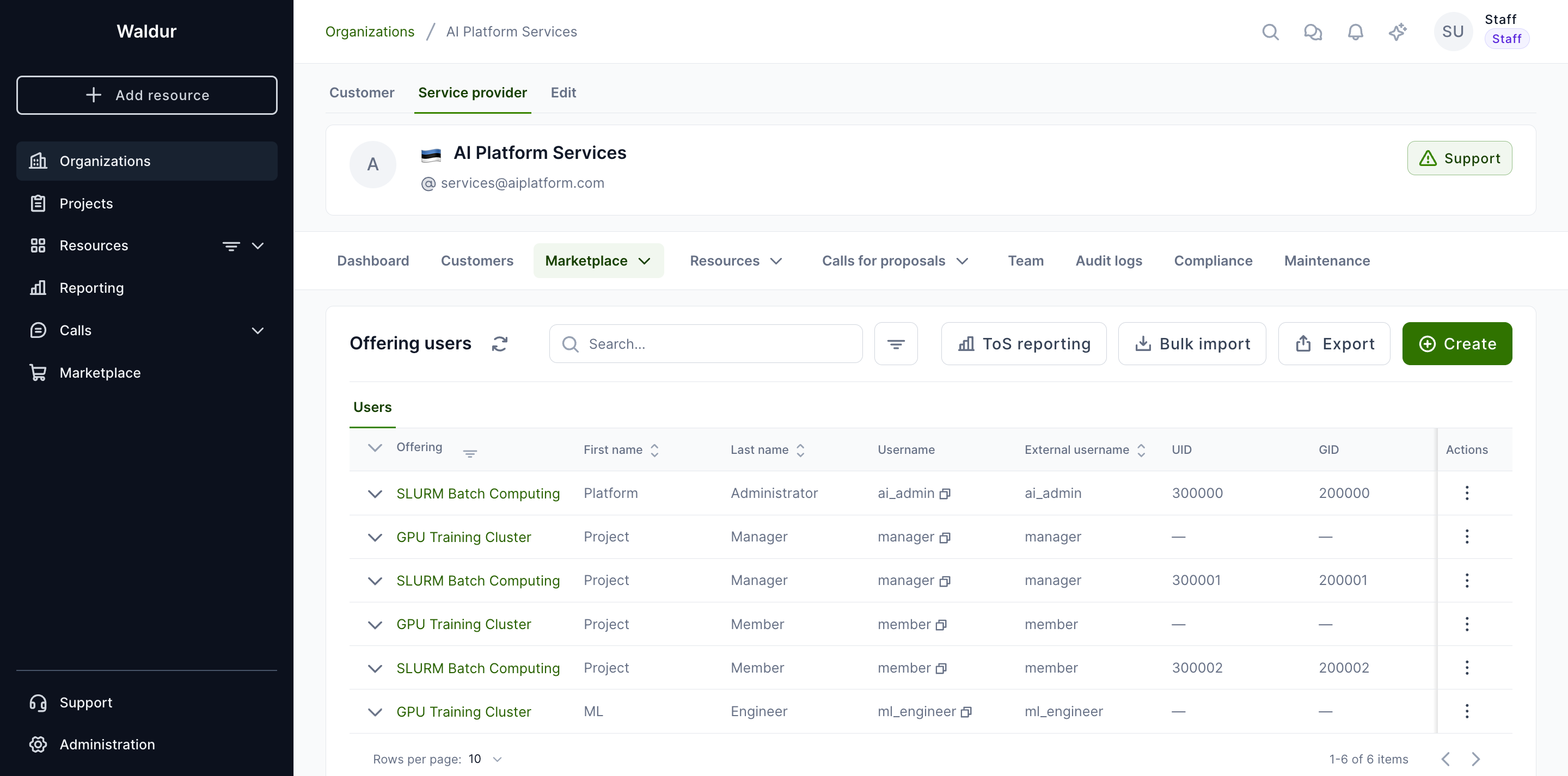This screenshot has height=776, width=1568.
Task: Open actions for SLURM manager row (UID 300001)
Action: click(x=1467, y=581)
